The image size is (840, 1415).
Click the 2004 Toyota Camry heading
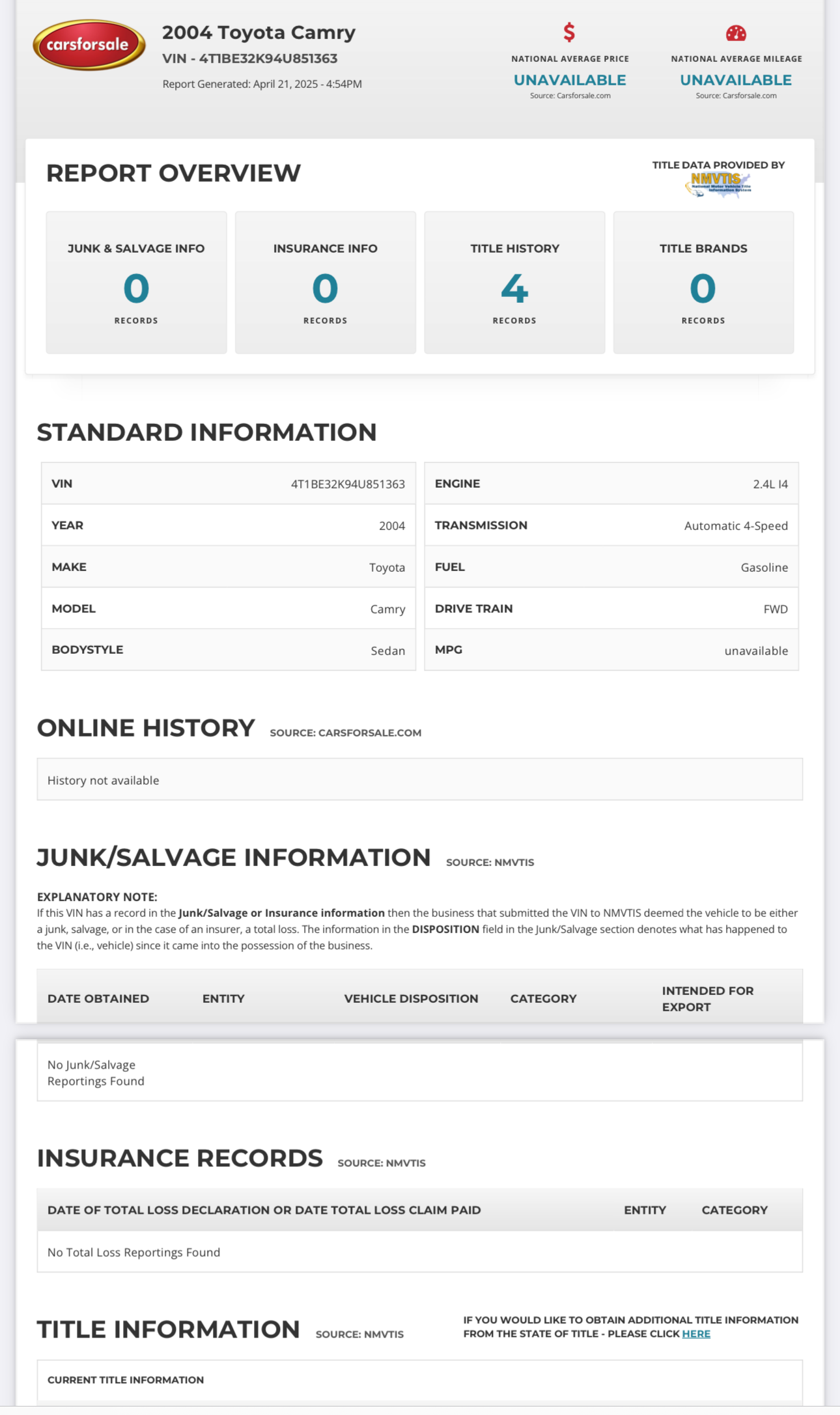[259, 33]
